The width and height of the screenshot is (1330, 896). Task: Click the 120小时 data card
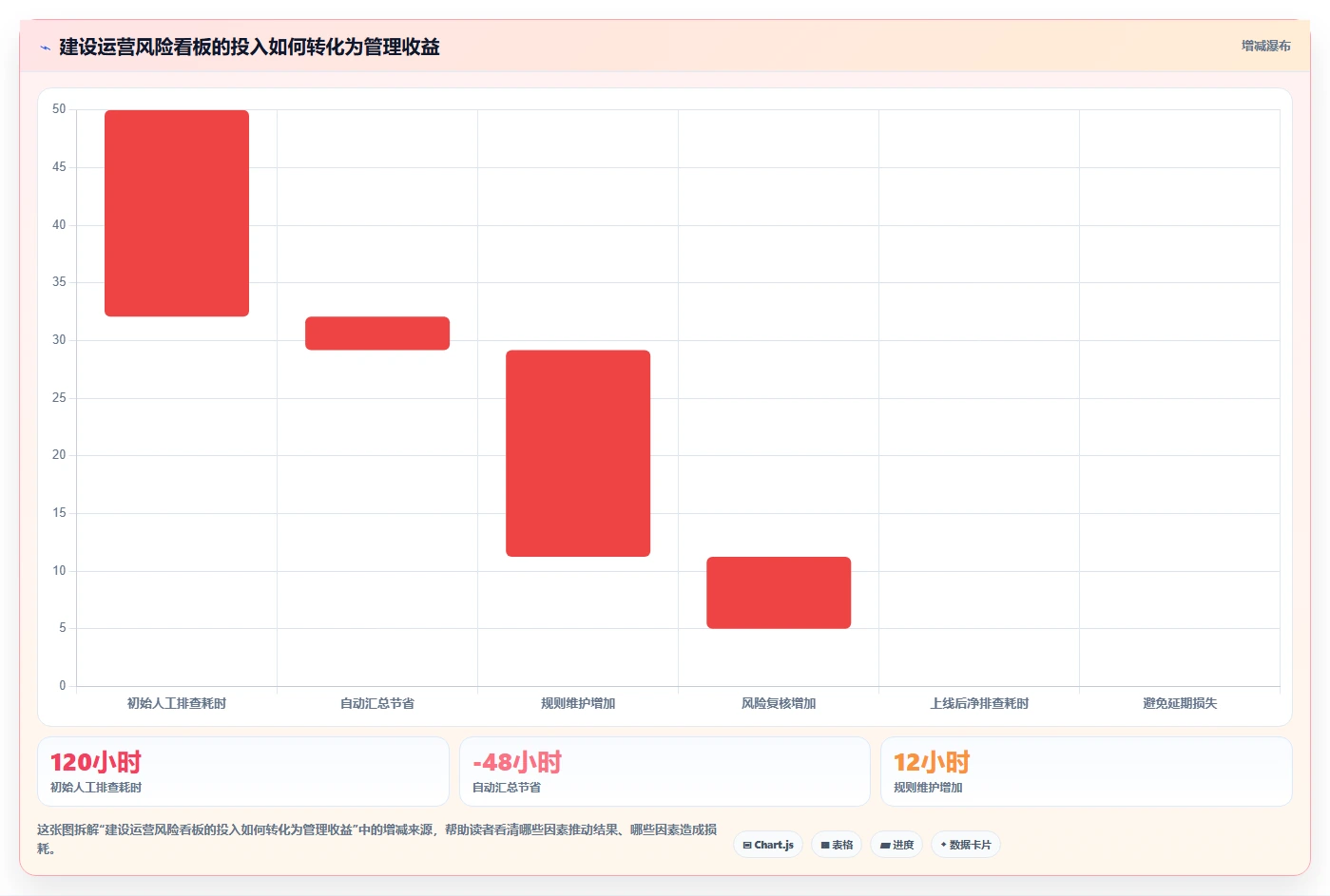point(243,772)
